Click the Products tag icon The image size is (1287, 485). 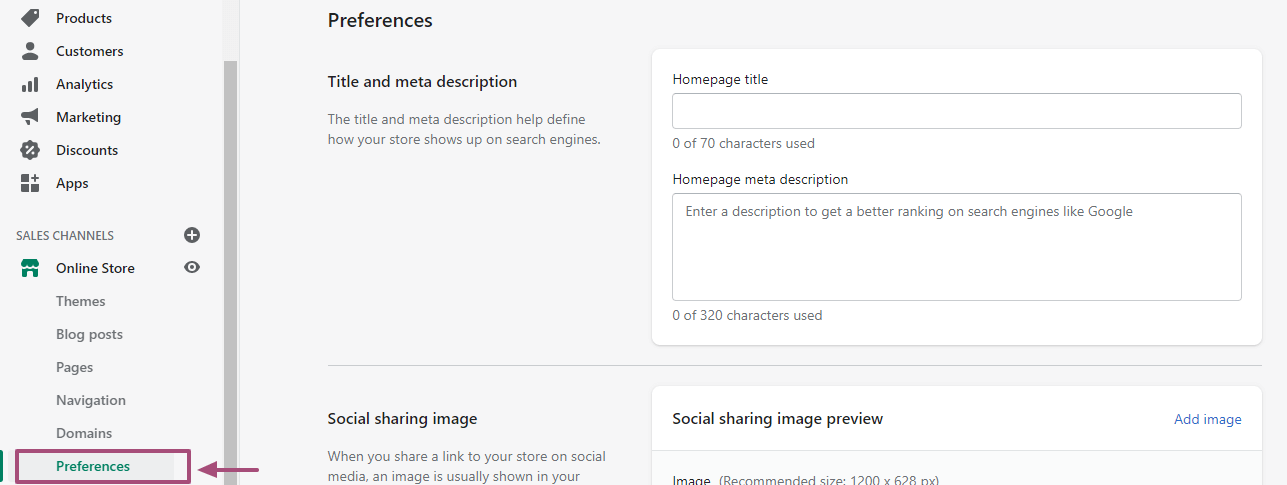30,18
